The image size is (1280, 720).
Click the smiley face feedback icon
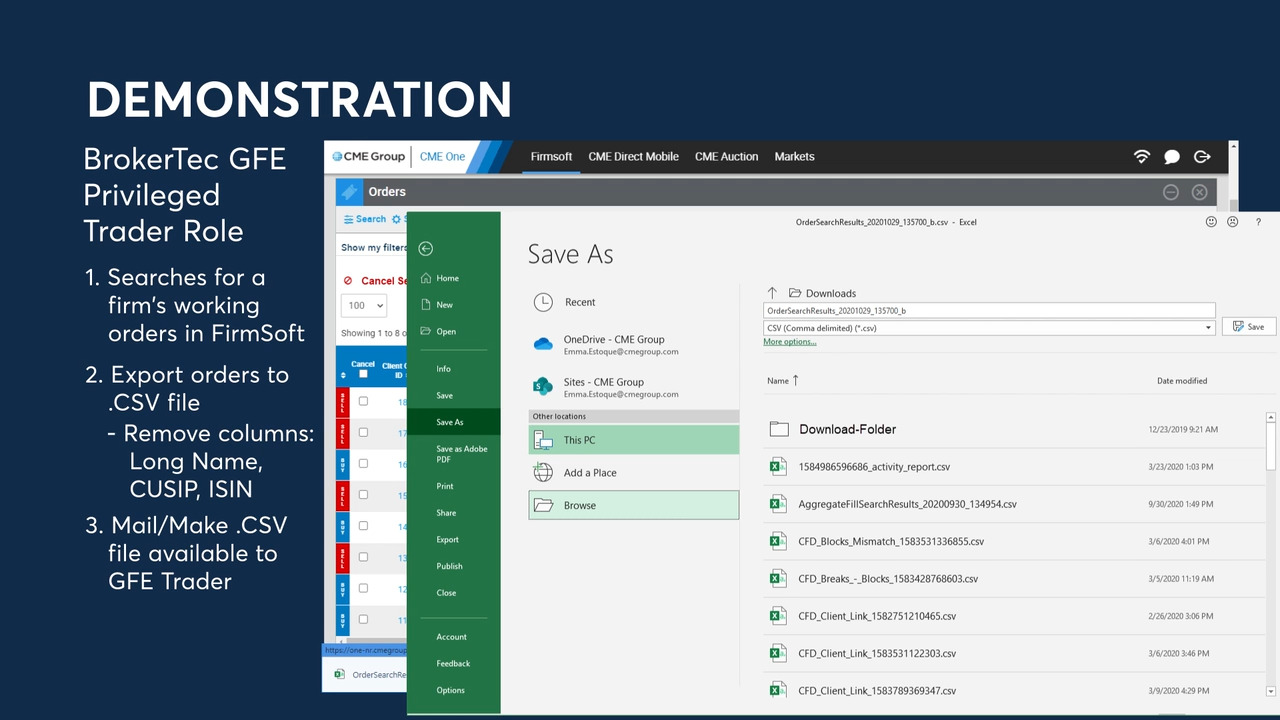[x=1212, y=222]
